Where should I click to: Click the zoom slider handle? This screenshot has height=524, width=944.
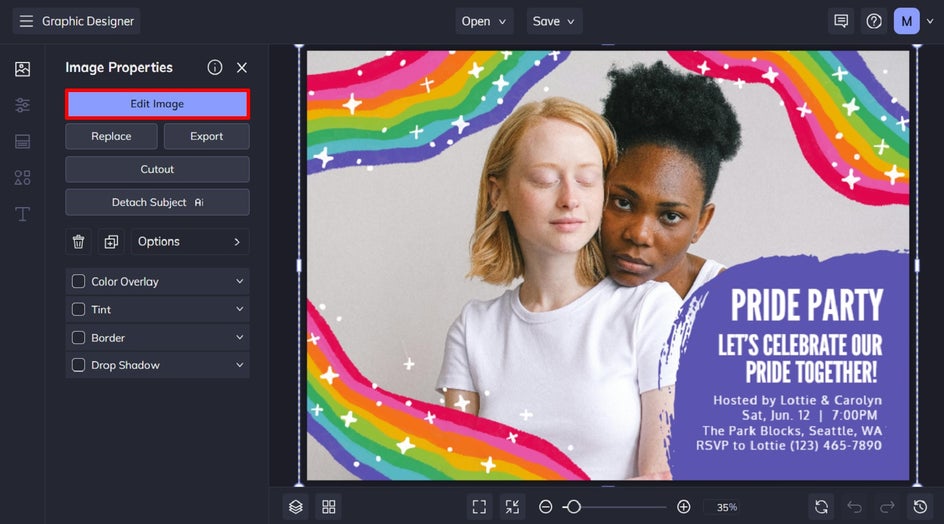573,507
